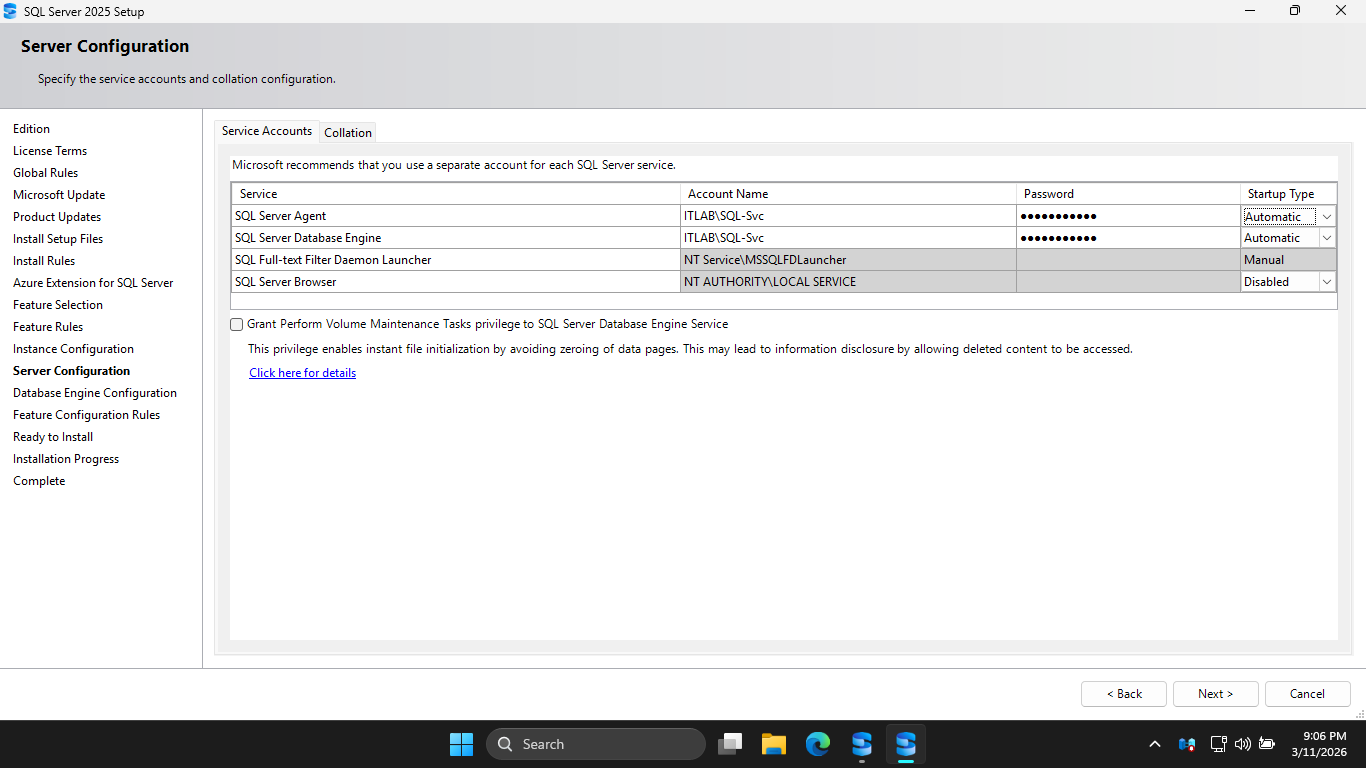Click the Next button

(x=1215, y=694)
